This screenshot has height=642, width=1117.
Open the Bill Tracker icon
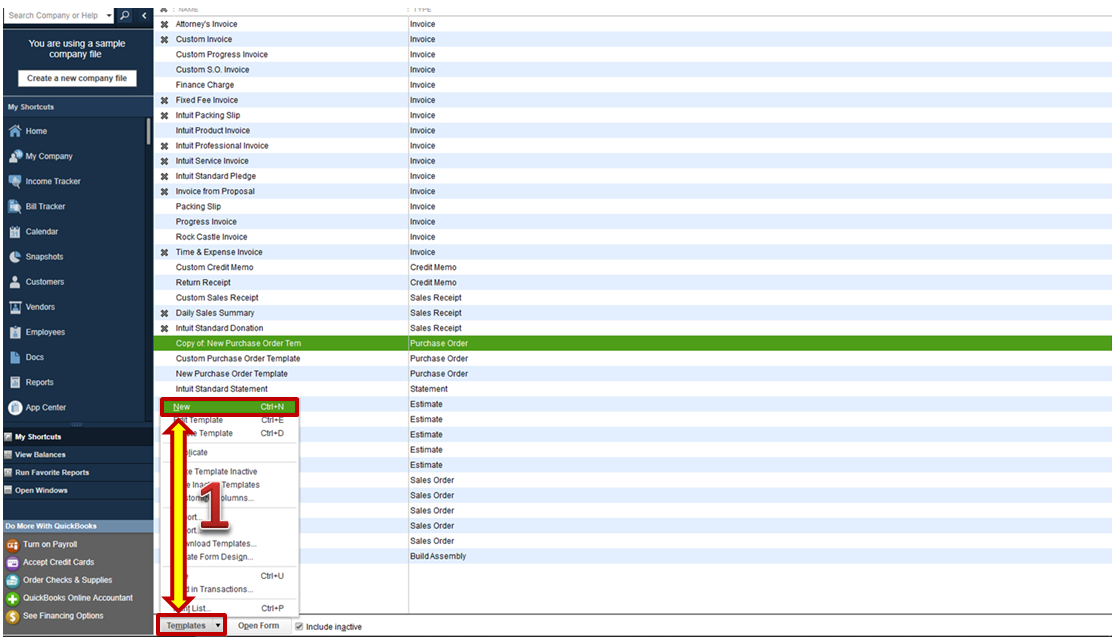15,207
